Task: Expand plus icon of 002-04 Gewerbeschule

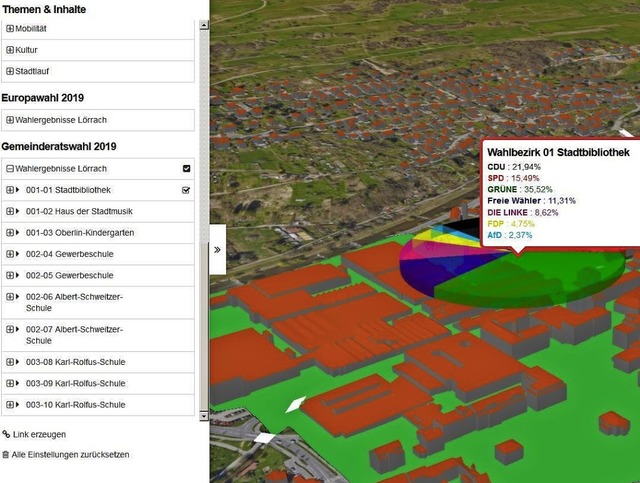Action: click(x=10, y=254)
